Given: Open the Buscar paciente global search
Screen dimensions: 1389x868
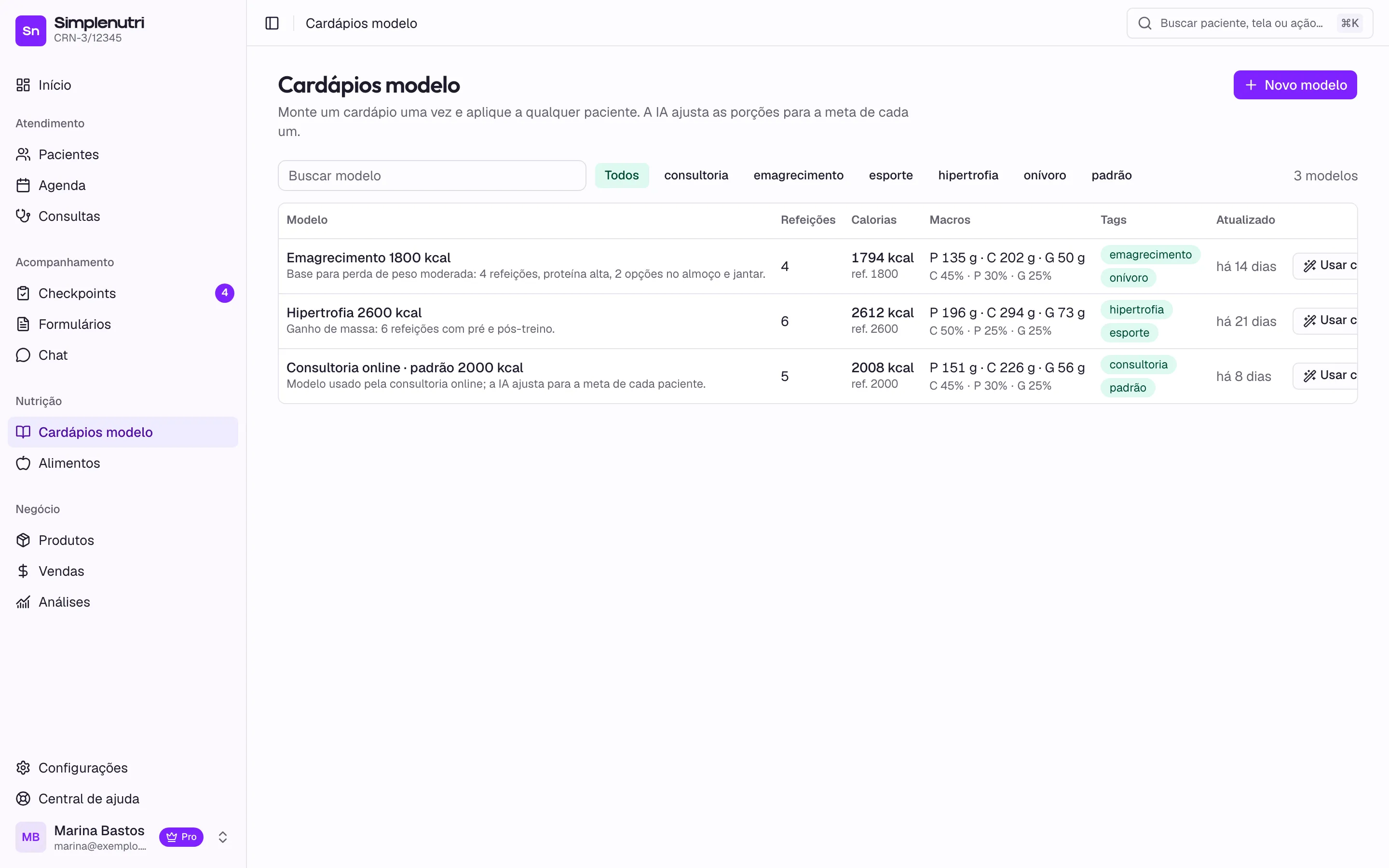Looking at the screenshot, I should 1250,23.
